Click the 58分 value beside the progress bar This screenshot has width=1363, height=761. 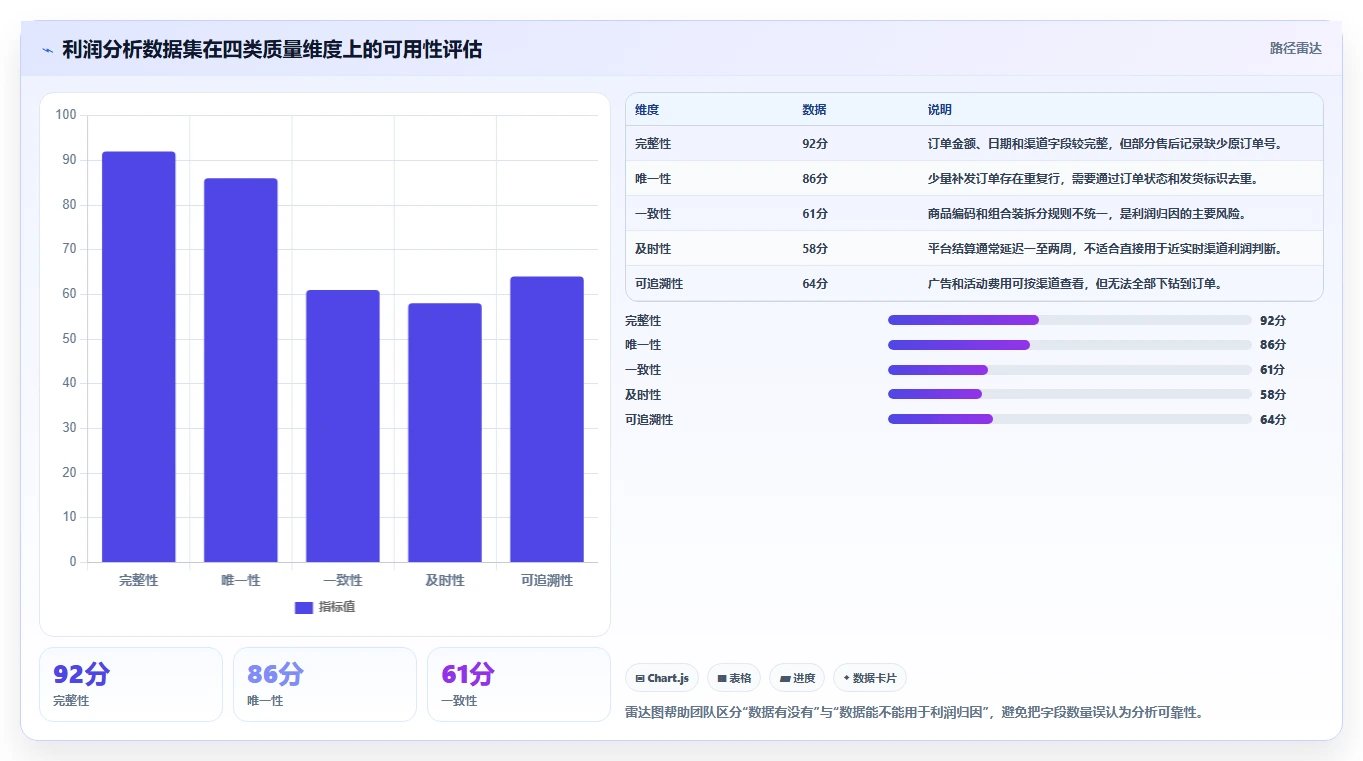1273,395
